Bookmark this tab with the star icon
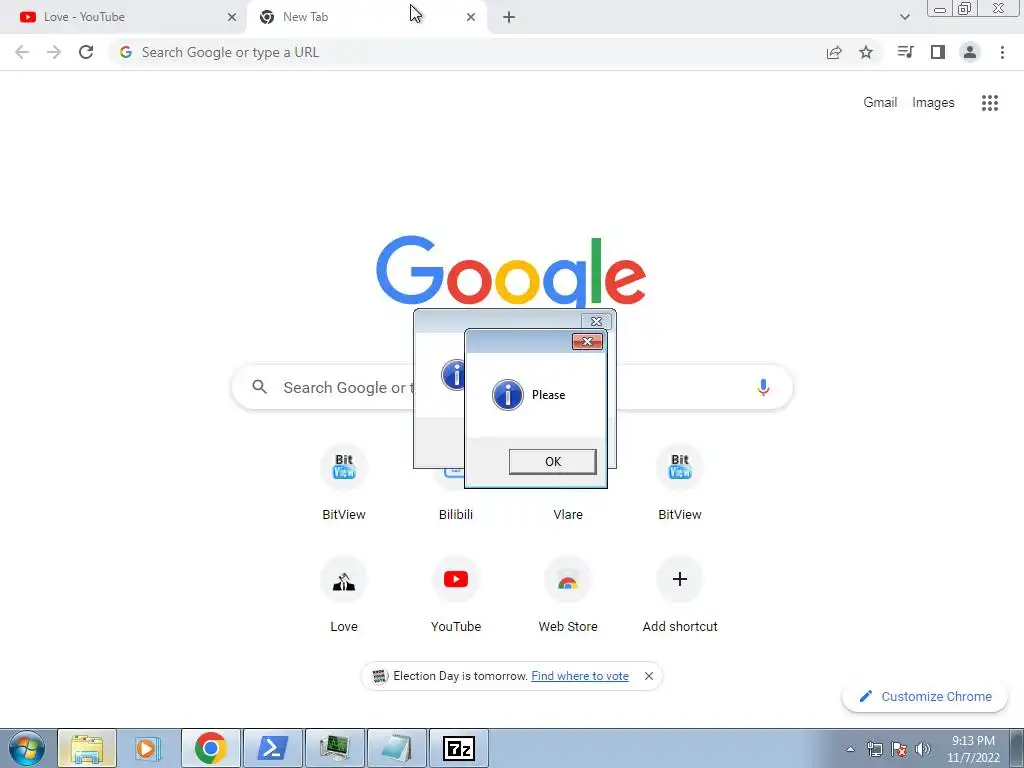 click(866, 52)
